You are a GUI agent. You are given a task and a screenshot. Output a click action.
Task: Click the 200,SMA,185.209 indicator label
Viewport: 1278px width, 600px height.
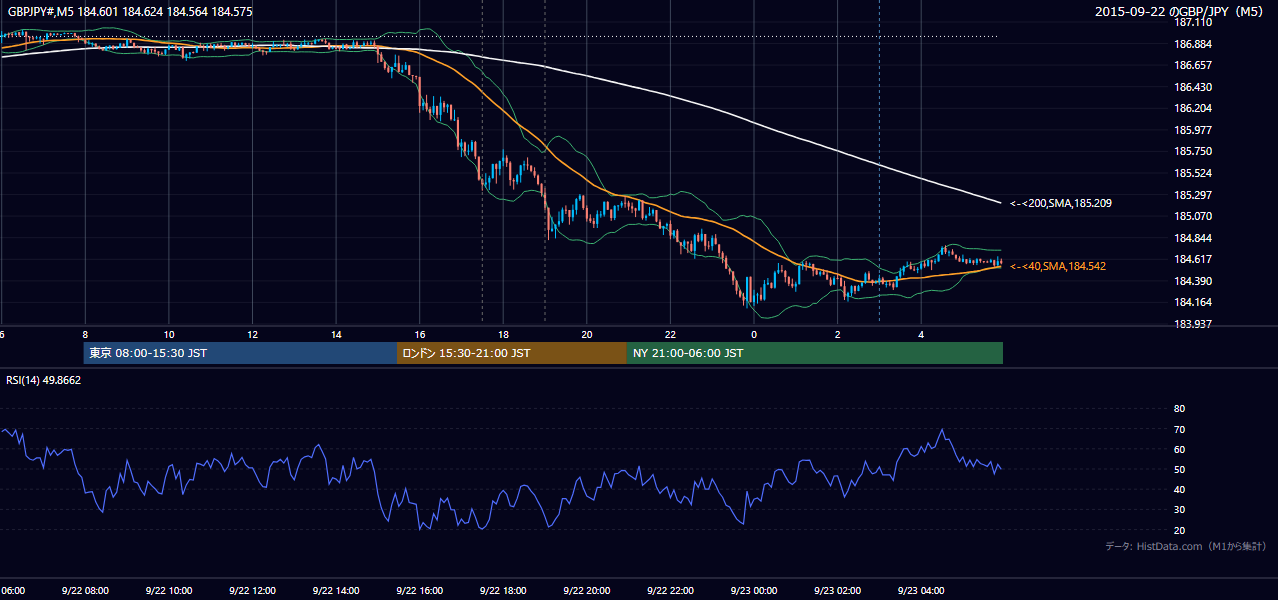click(x=1061, y=203)
